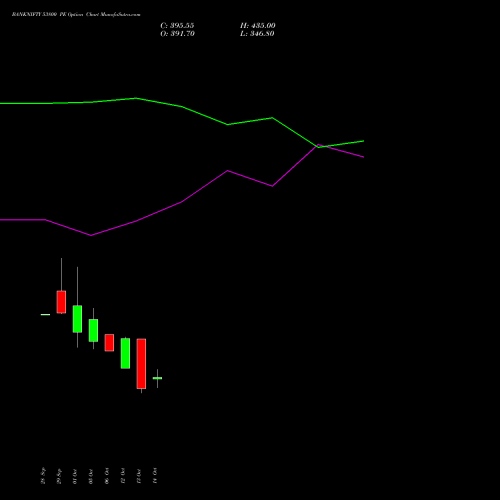Select the 06 Oct date label
The height and width of the screenshot is (500, 500).
pos(107,476)
